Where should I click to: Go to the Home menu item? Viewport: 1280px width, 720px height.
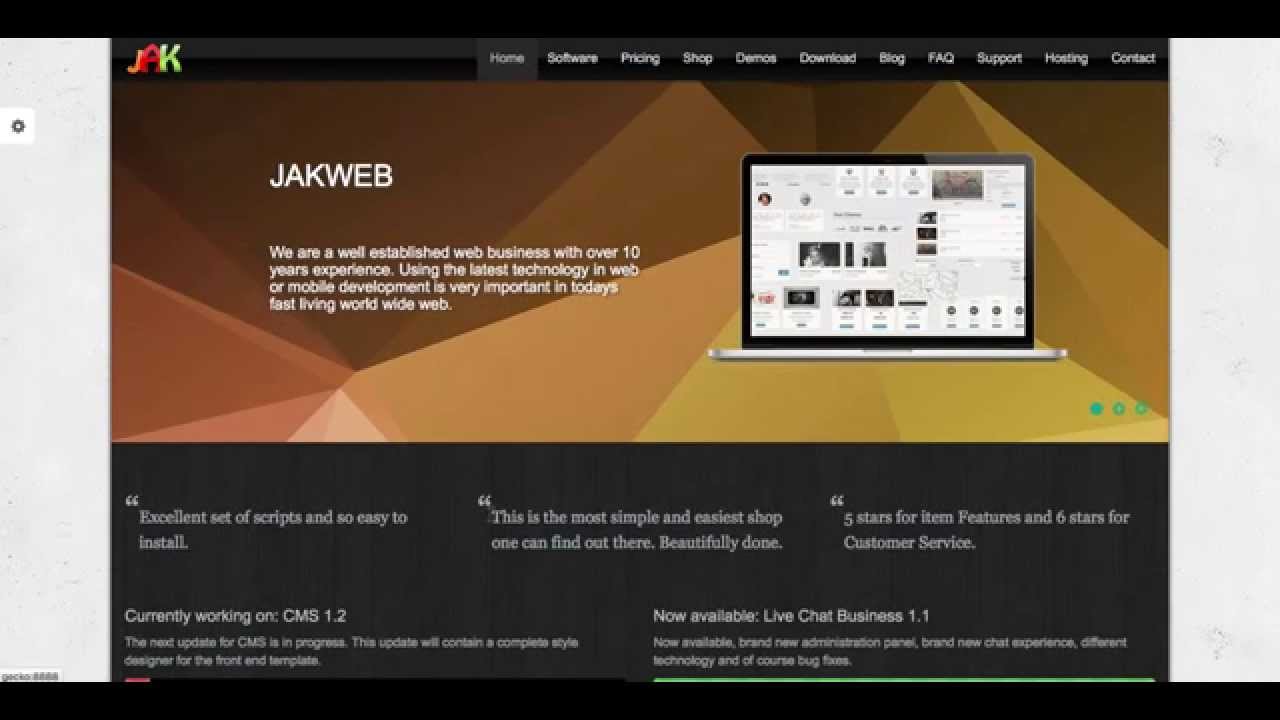[x=507, y=58]
